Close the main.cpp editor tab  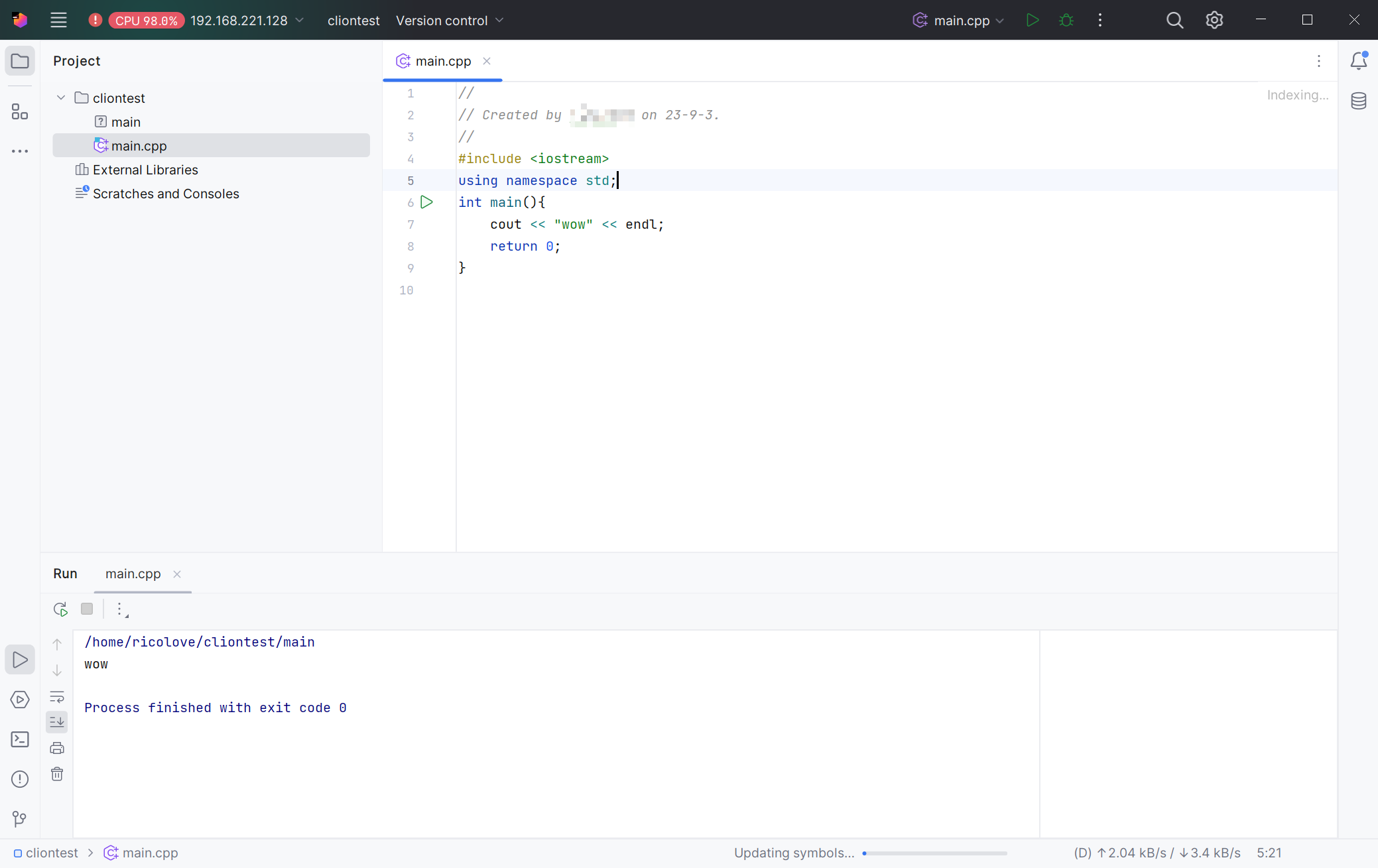click(x=487, y=61)
